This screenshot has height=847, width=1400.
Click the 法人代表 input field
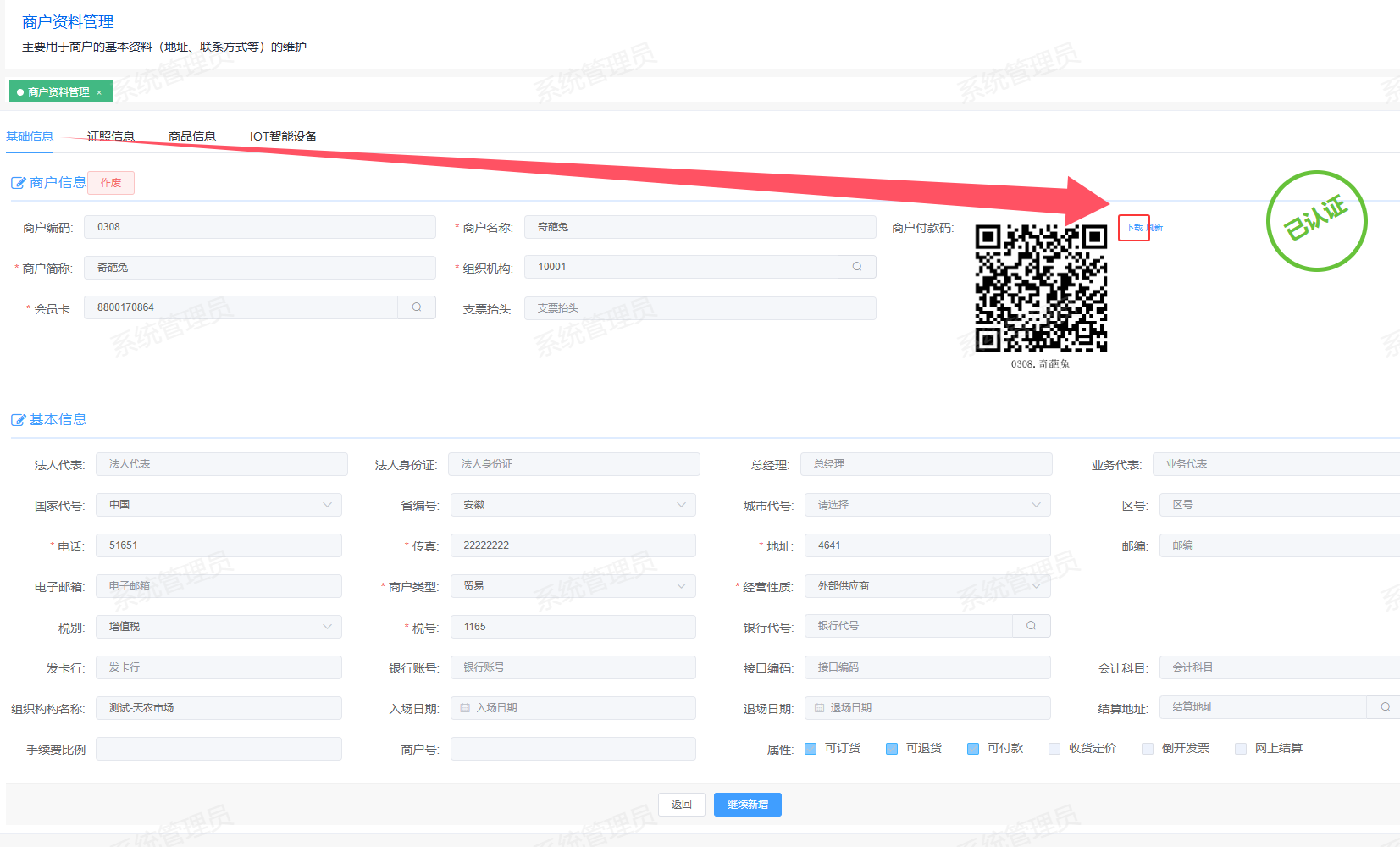click(x=222, y=464)
